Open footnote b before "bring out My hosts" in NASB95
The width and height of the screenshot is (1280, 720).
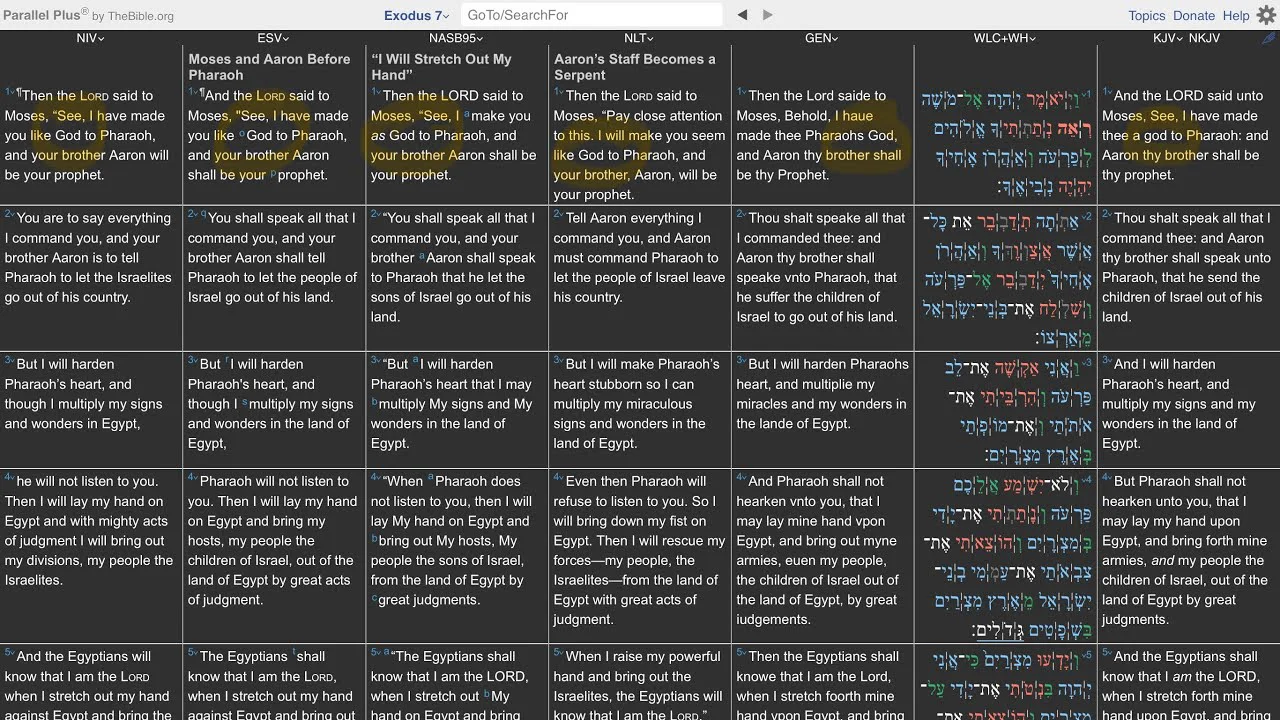click(x=375, y=538)
